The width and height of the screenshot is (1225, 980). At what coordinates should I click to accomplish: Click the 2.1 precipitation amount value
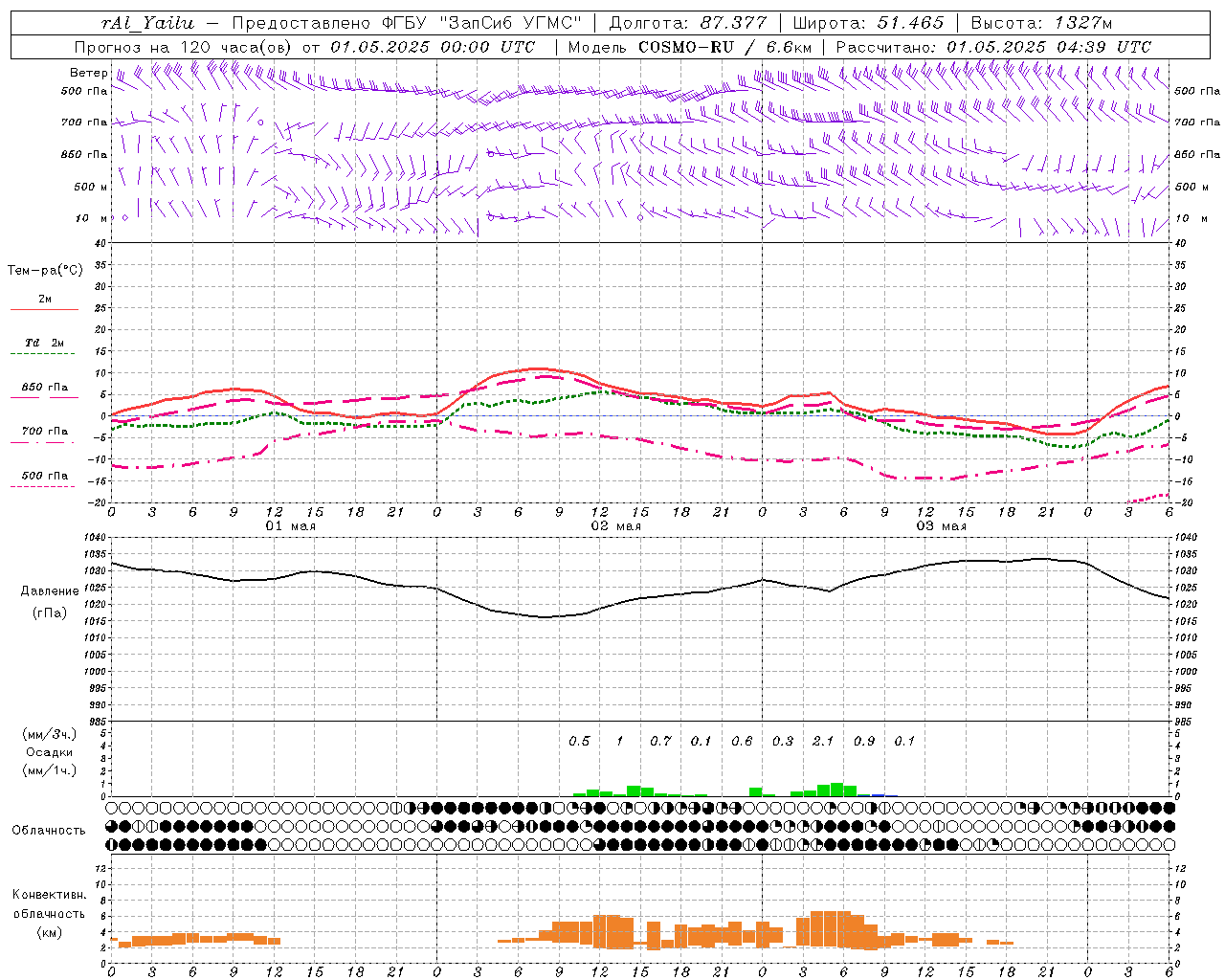point(823,741)
